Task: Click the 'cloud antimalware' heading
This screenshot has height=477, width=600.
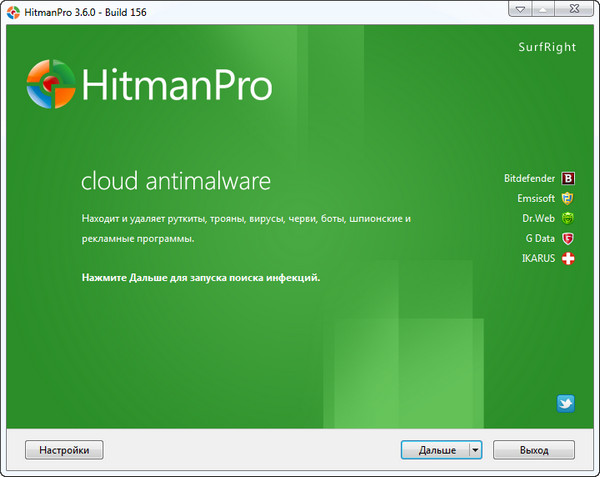Action: (176, 181)
